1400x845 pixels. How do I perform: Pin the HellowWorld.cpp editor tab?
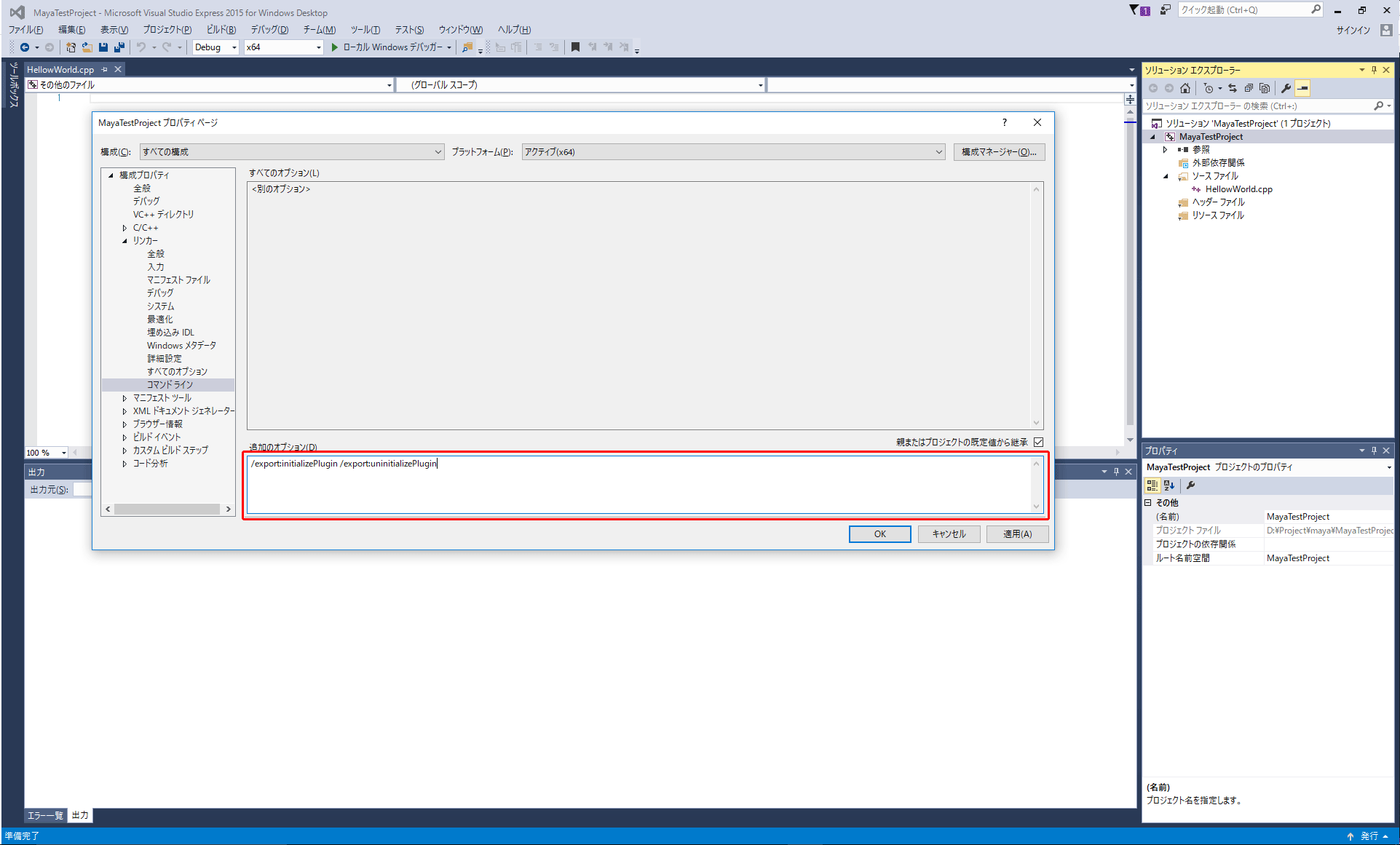(105, 70)
